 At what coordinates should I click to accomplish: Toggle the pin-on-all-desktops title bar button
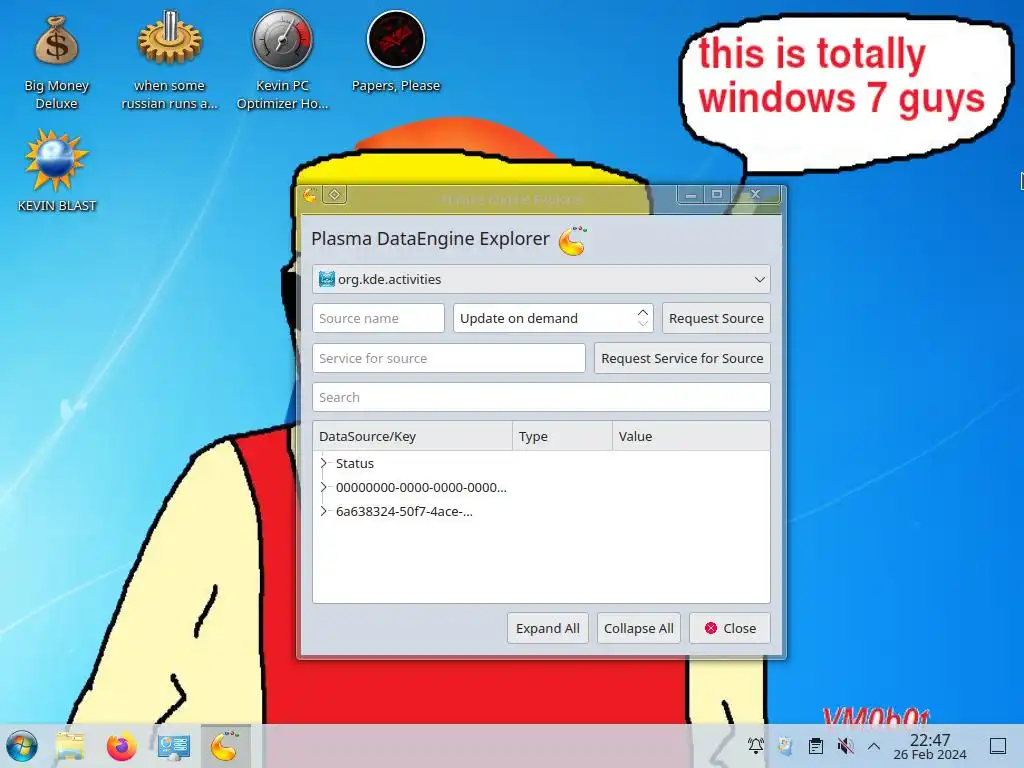334,195
